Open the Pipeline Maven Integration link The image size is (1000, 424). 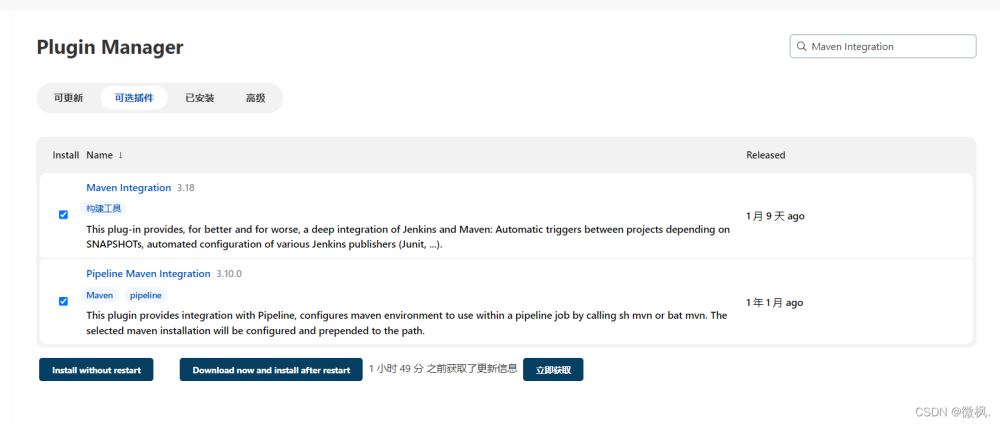[x=149, y=274]
